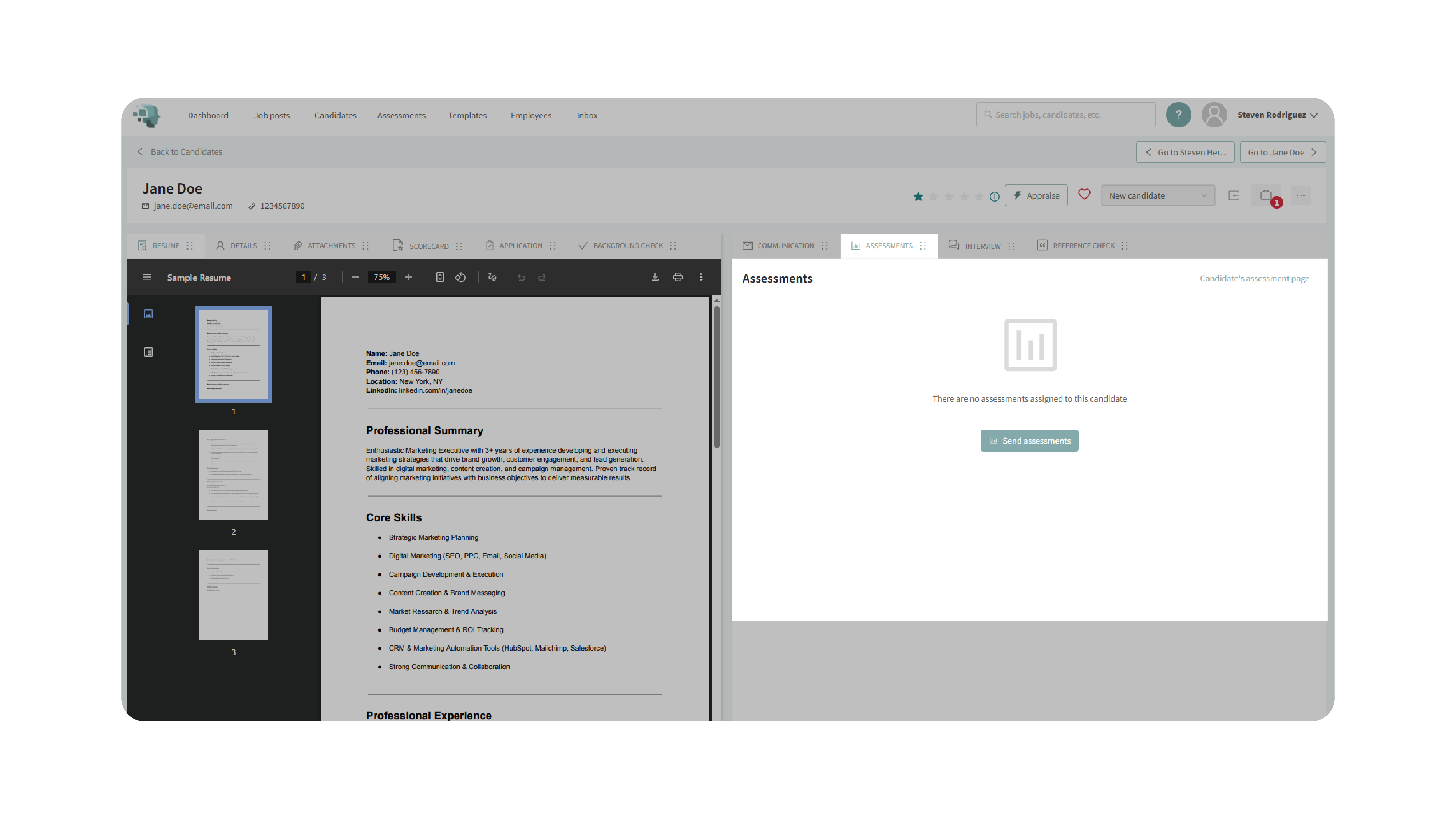Open the Interview tab

click(x=982, y=246)
